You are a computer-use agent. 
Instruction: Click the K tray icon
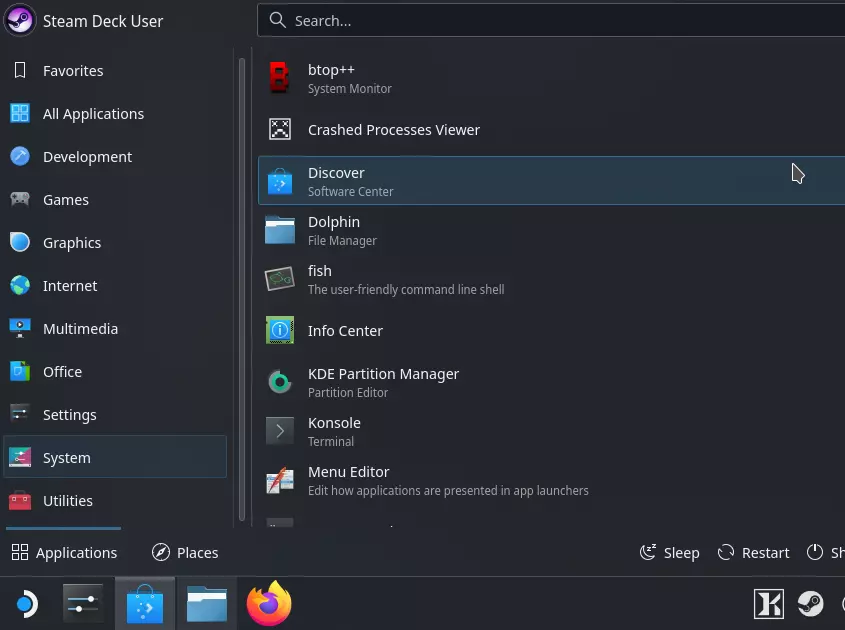tap(768, 604)
